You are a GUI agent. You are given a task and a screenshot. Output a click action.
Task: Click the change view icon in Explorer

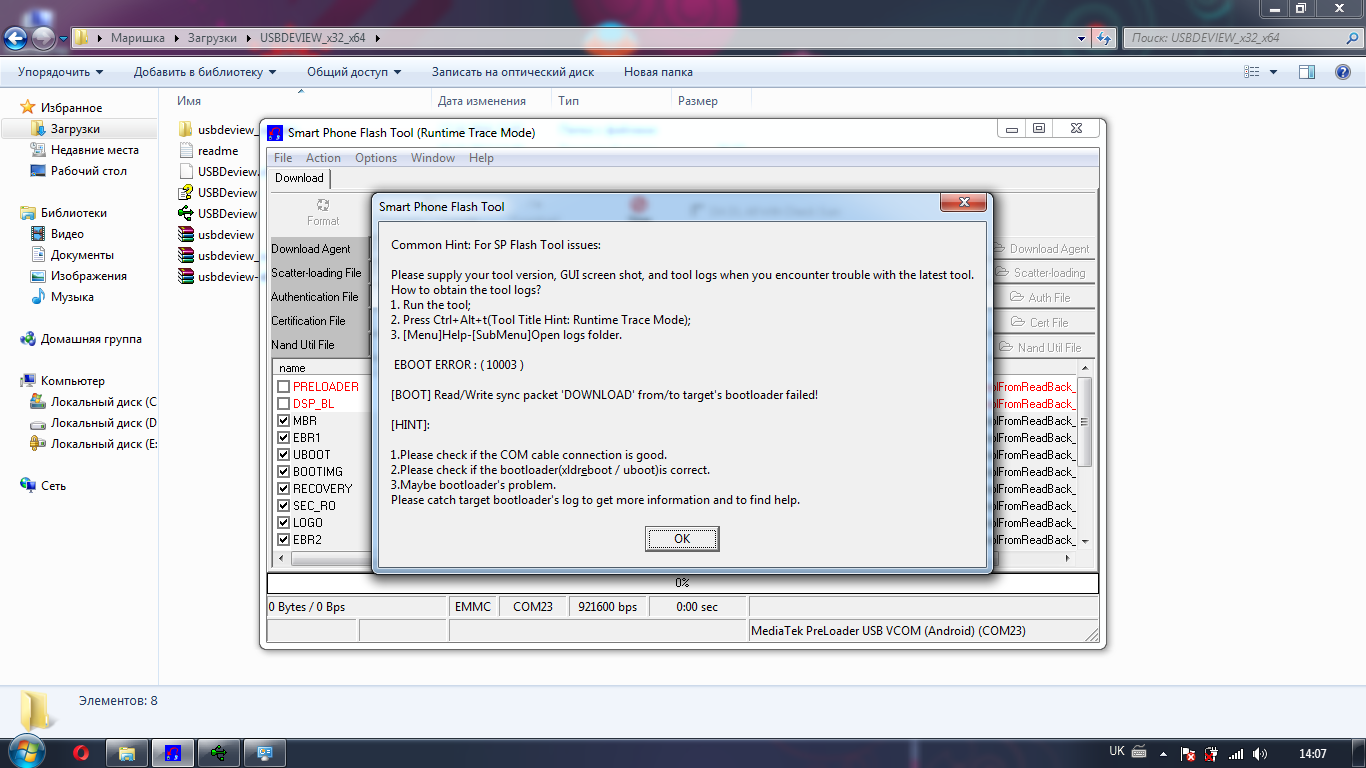(x=1251, y=72)
